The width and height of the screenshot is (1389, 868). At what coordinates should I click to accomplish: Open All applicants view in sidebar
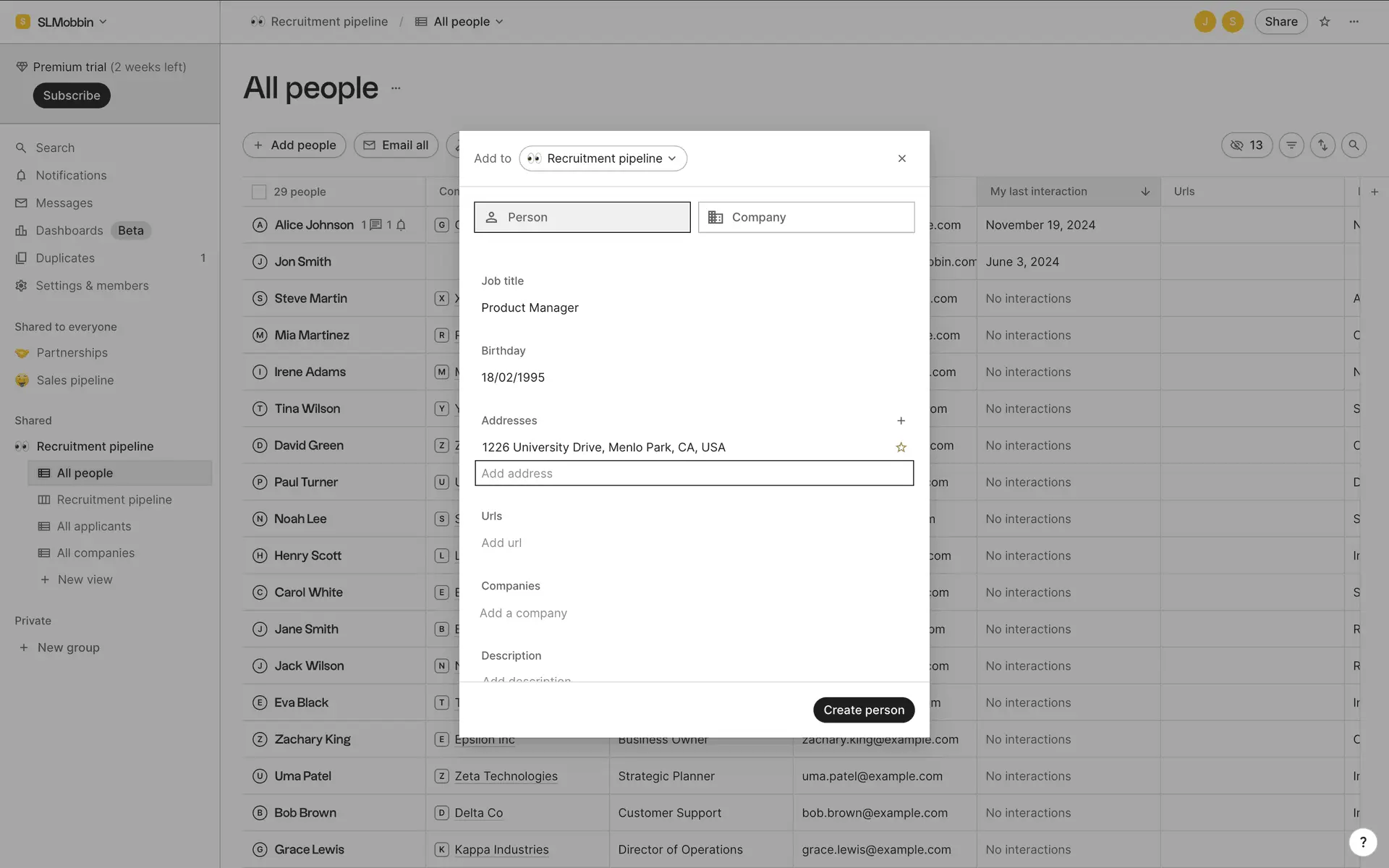94,527
